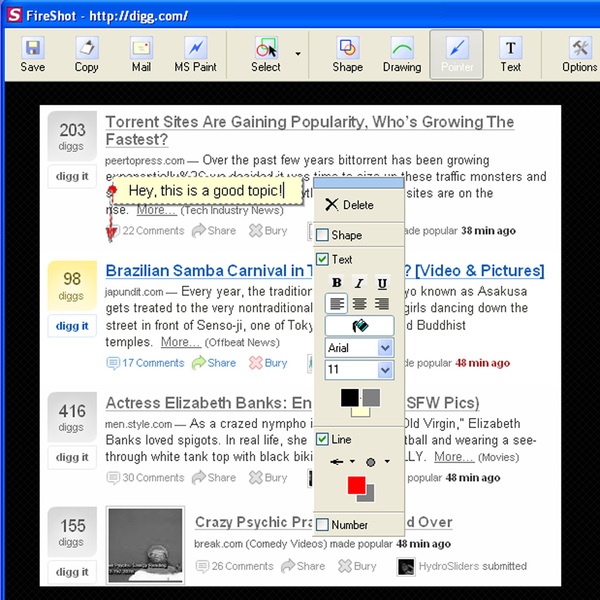Screen dimensions: 600x600
Task: Uncheck the Text checkbox
Action: pyautogui.click(x=322, y=259)
